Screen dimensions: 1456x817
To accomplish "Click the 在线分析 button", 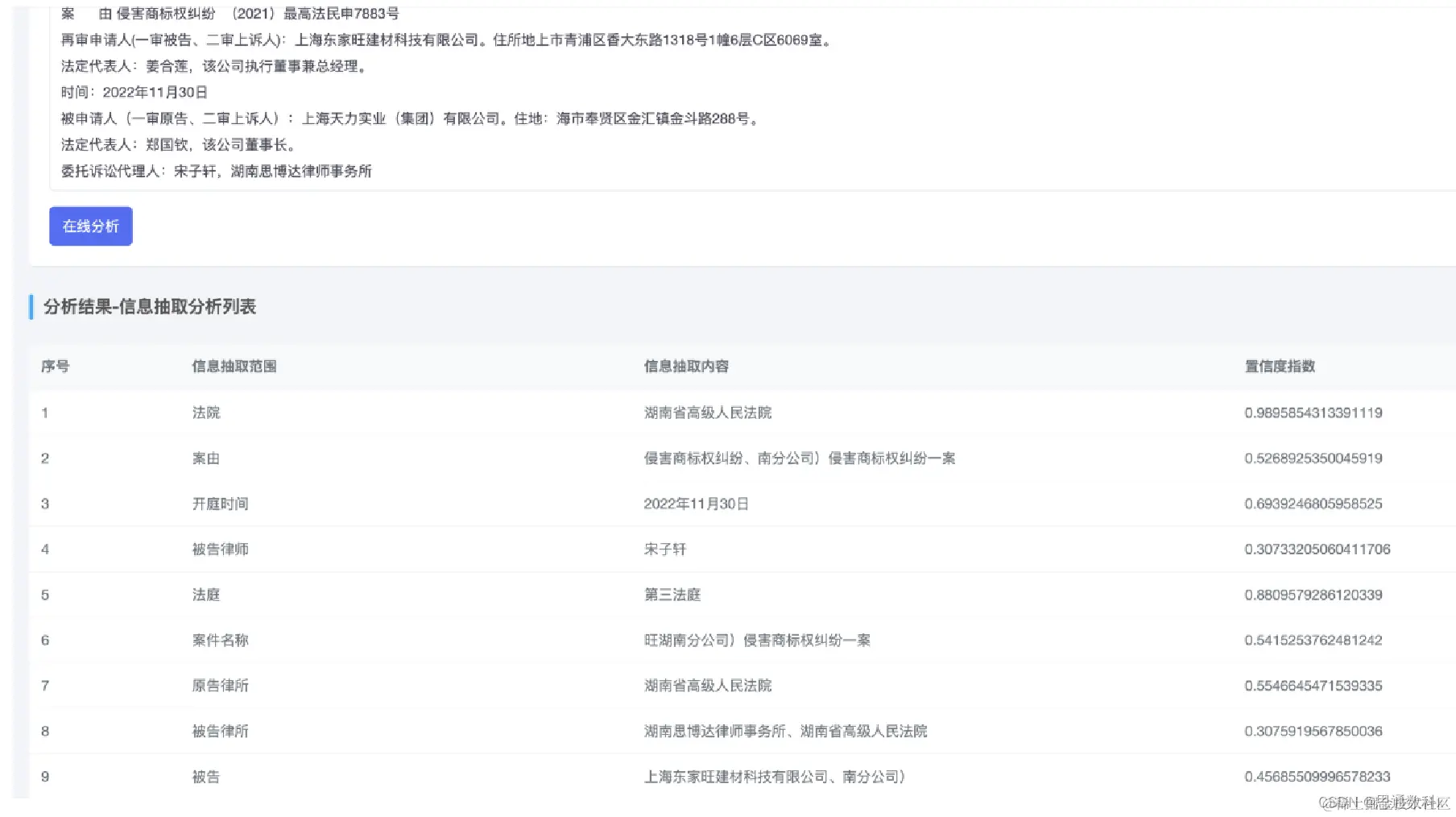I will point(91,226).
